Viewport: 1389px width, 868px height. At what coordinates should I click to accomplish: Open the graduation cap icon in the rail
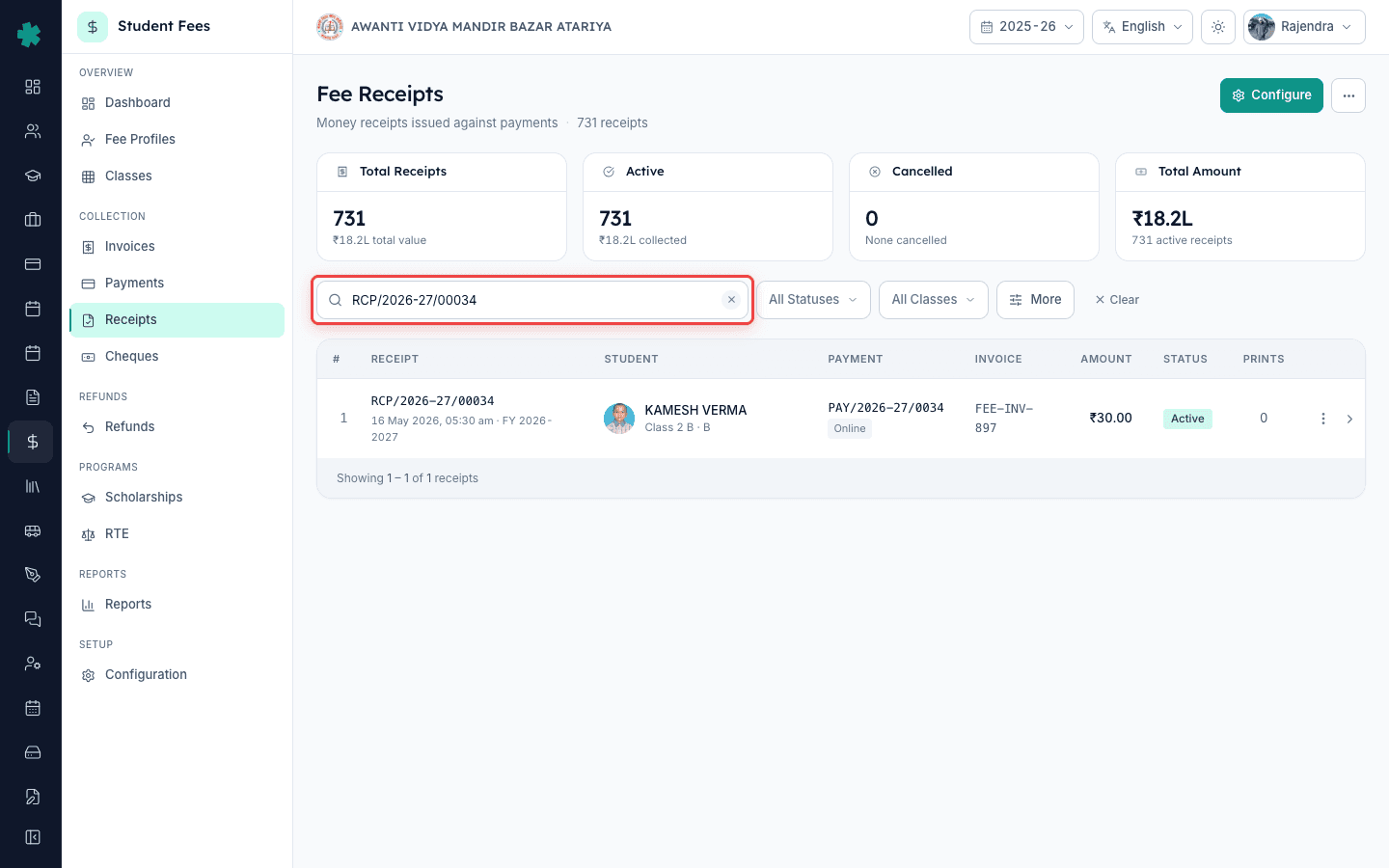coord(33,176)
